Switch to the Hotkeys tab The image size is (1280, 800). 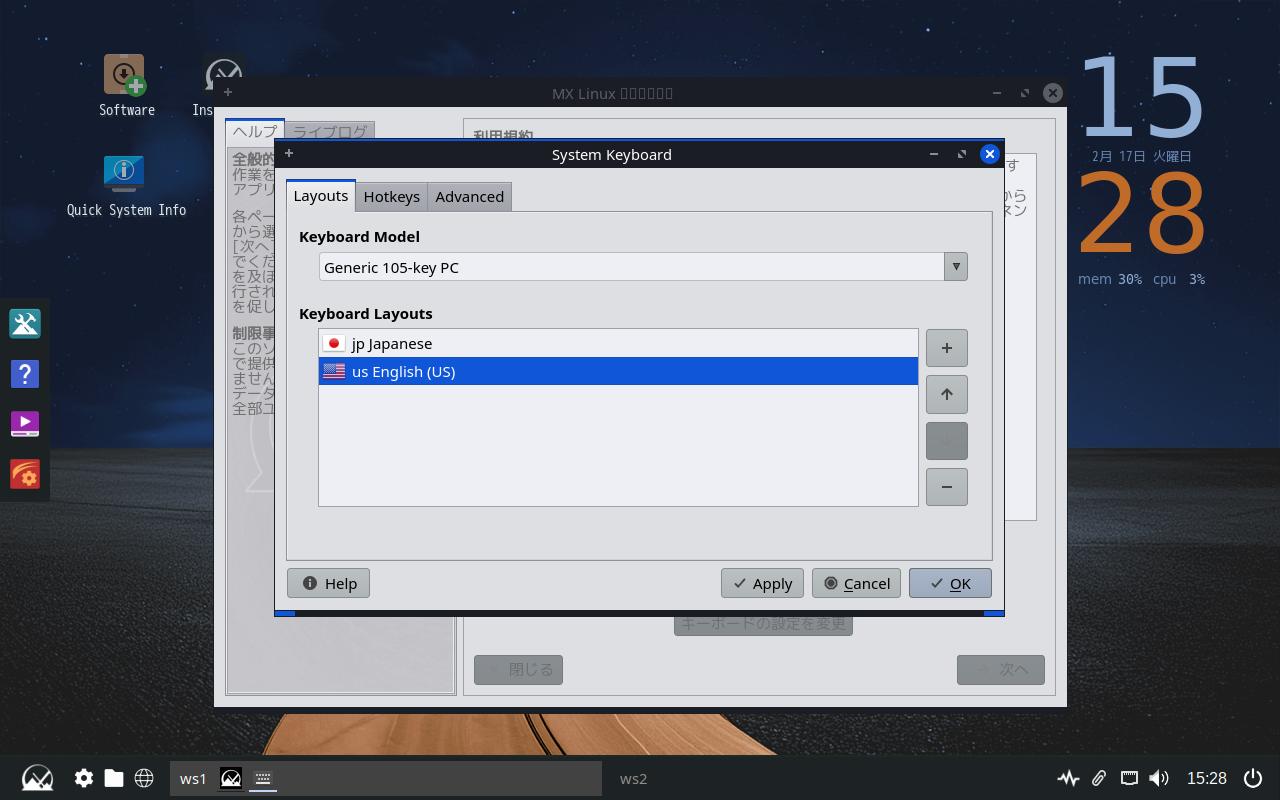pos(391,197)
